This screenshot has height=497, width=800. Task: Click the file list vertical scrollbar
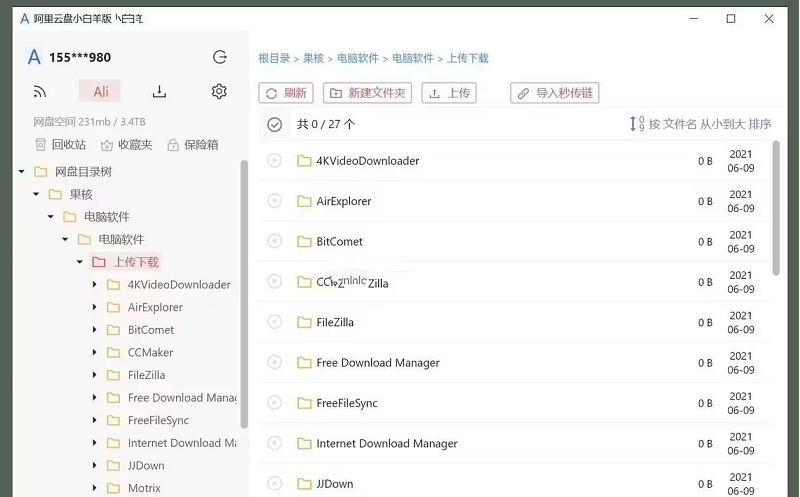click(776, 208)
